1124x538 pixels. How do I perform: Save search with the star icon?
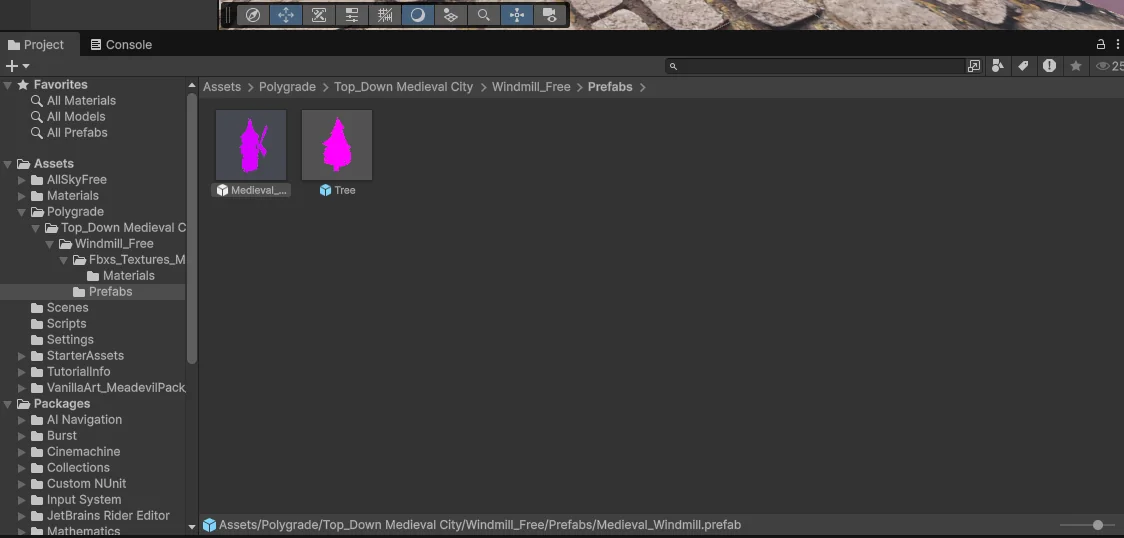pyautogui.click(x=1076, y=66)
